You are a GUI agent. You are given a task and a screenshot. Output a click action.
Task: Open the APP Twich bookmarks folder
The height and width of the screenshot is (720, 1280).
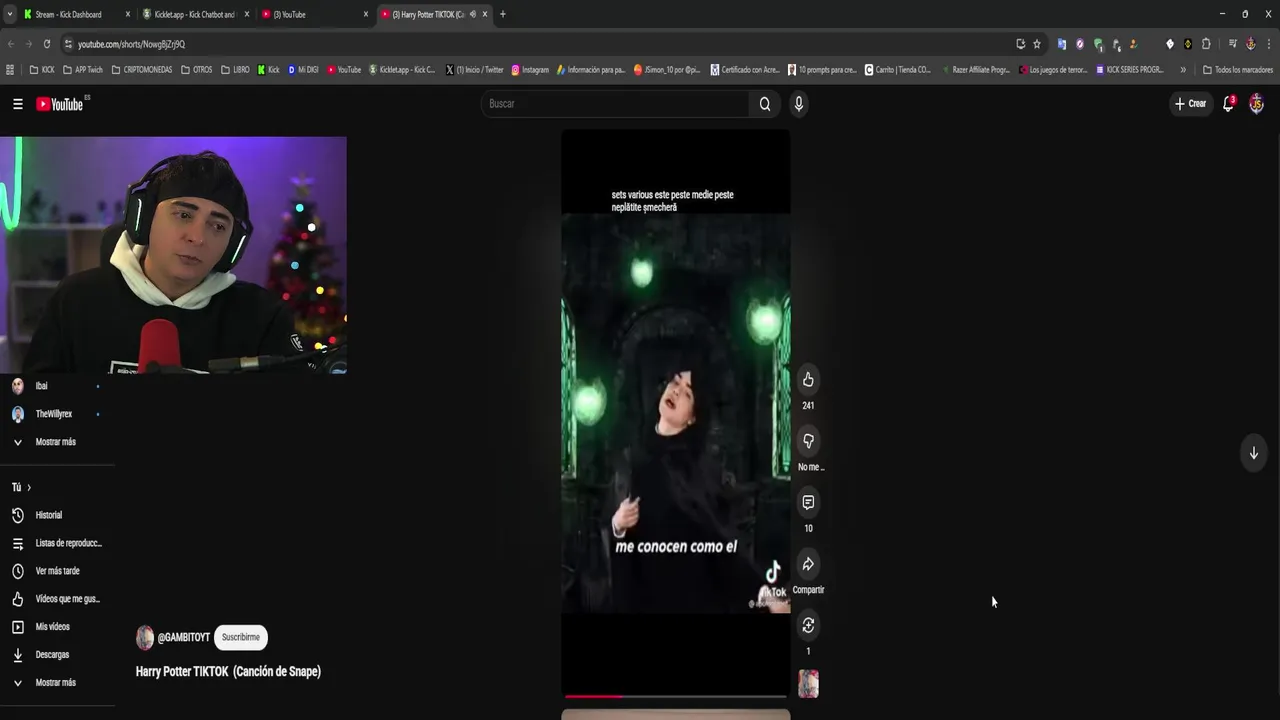pos(83,70)
